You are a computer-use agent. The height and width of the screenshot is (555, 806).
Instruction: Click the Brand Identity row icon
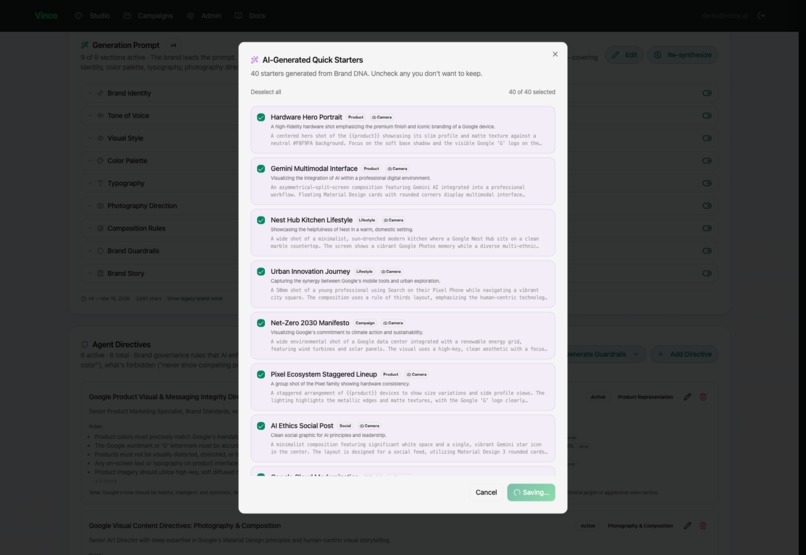[x=100, y=93]
